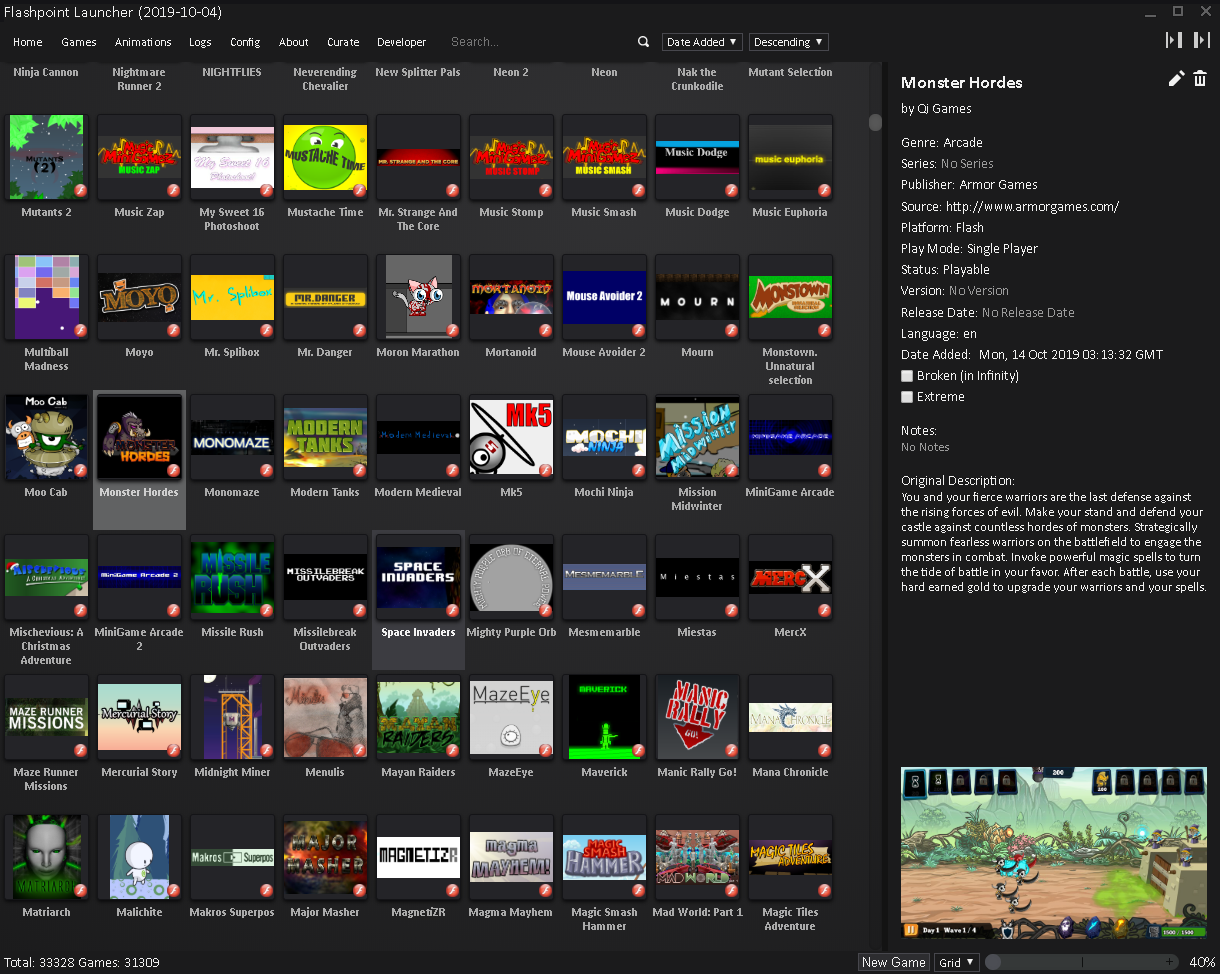
Task: Click the pencil edit icon for Monster Hordes
Action: tap(1176, 79)
